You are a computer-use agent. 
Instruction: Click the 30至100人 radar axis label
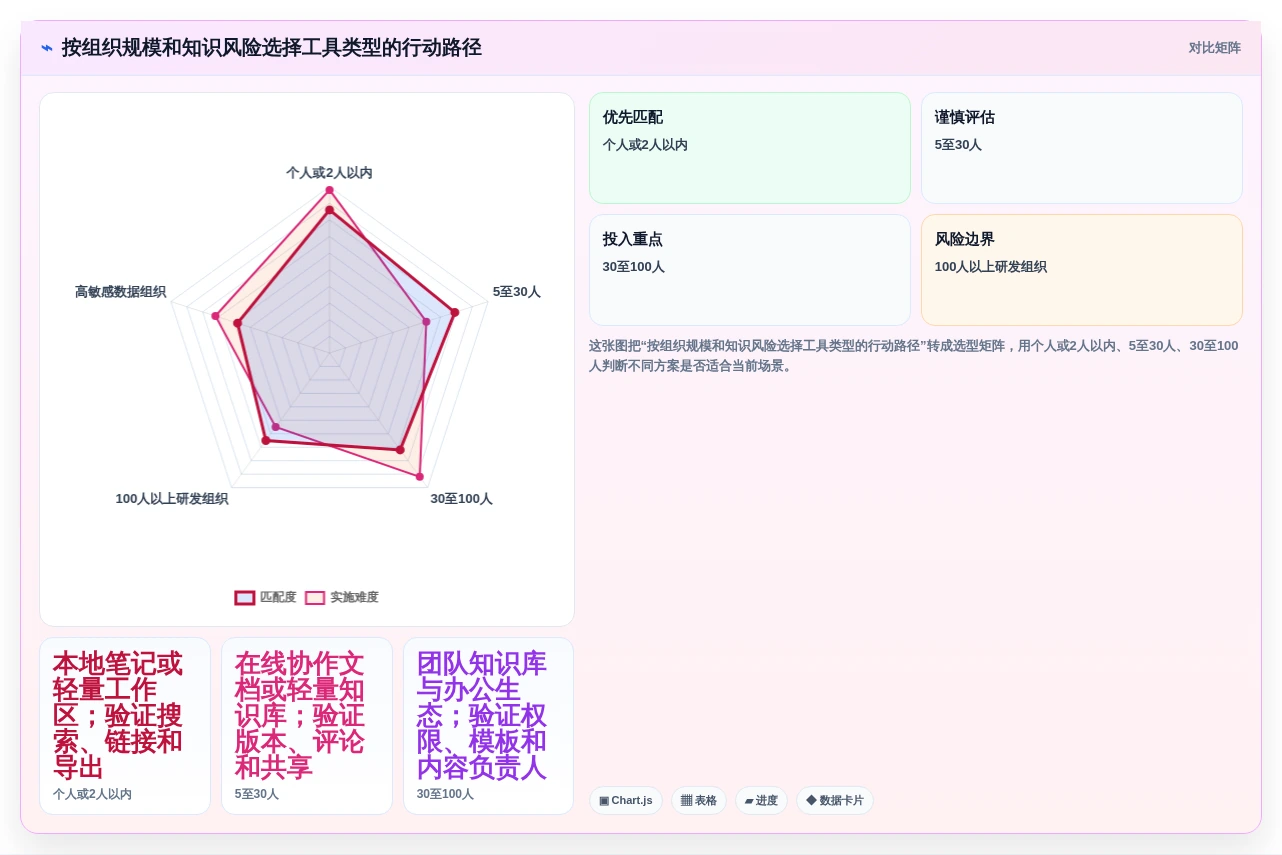(461, 499)
